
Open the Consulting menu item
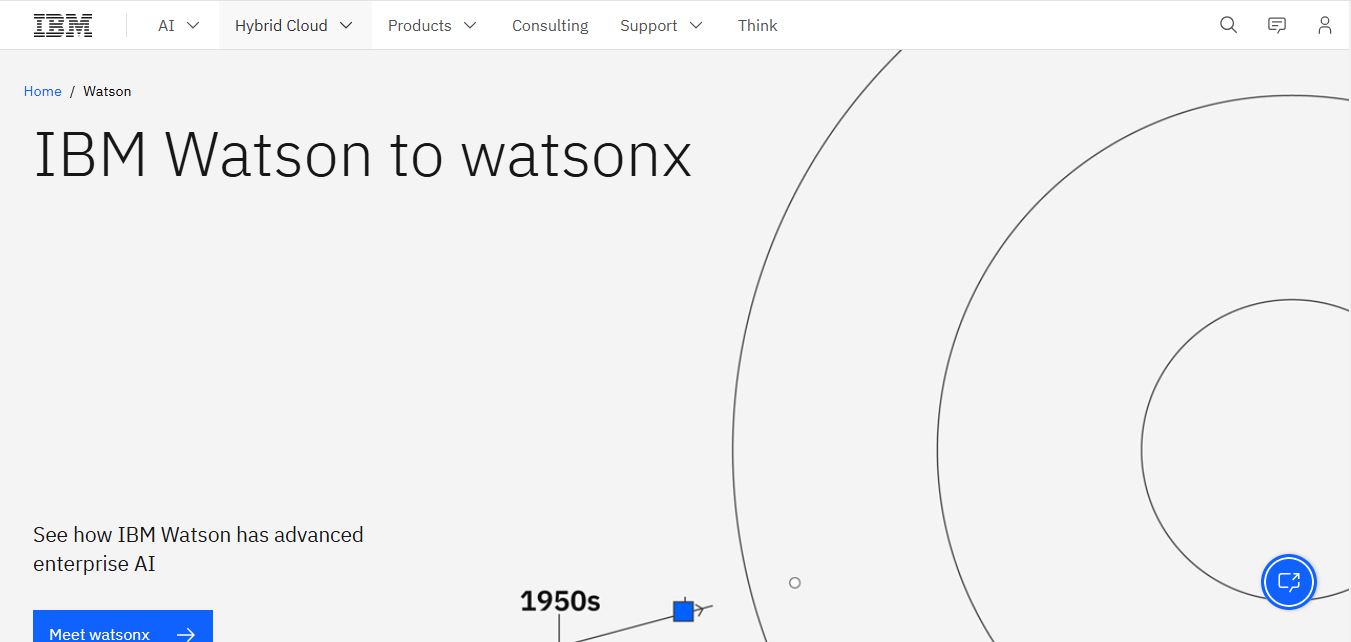(x=550, y=25)
